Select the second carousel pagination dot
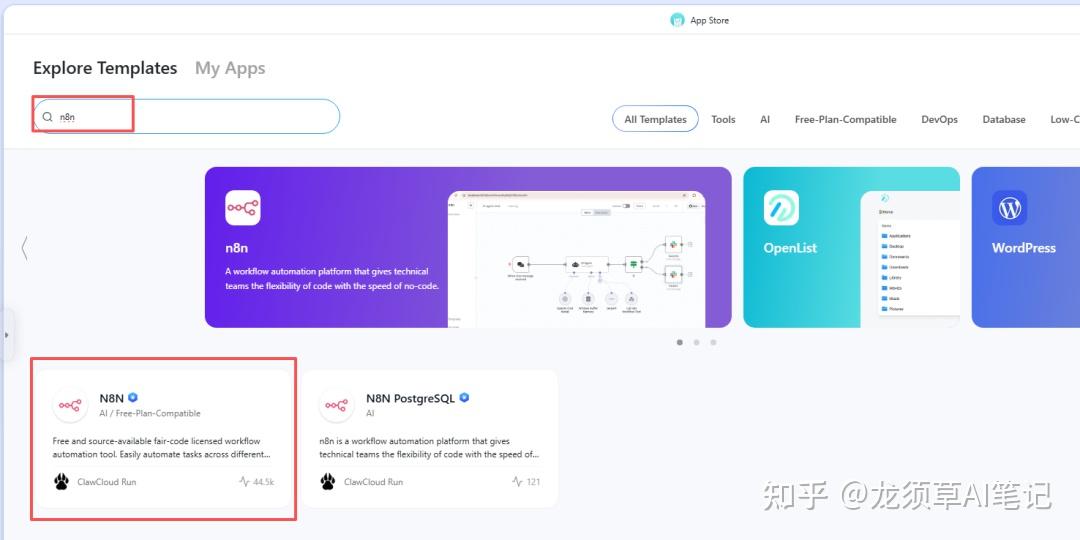 click(x=696, y=342)
